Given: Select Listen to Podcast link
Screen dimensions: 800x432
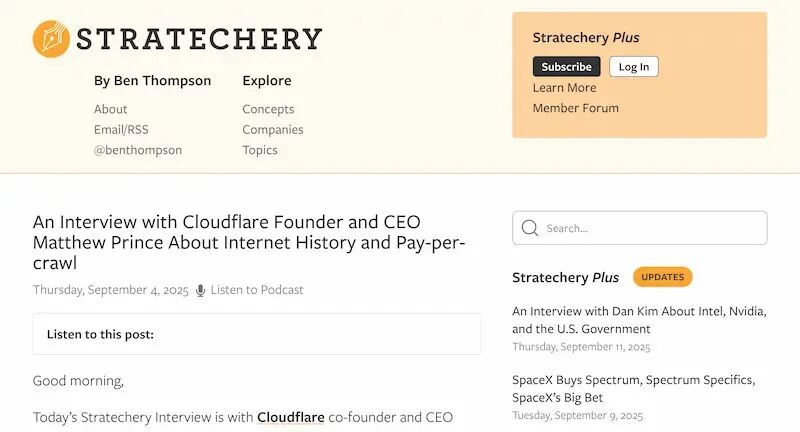Looking at the screenshot, I should pos(257,290).
